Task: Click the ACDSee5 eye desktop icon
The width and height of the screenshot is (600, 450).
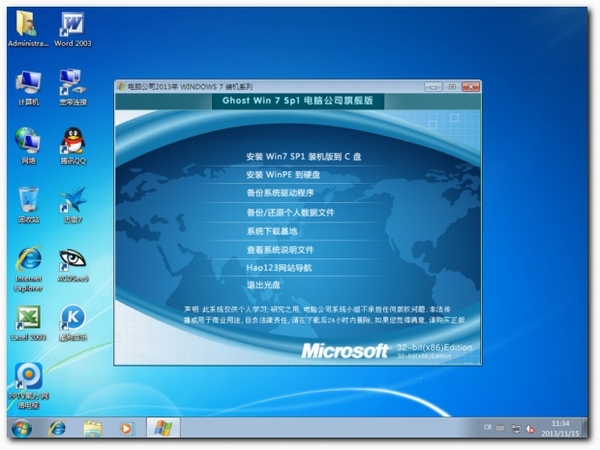Action: [72, 260]
